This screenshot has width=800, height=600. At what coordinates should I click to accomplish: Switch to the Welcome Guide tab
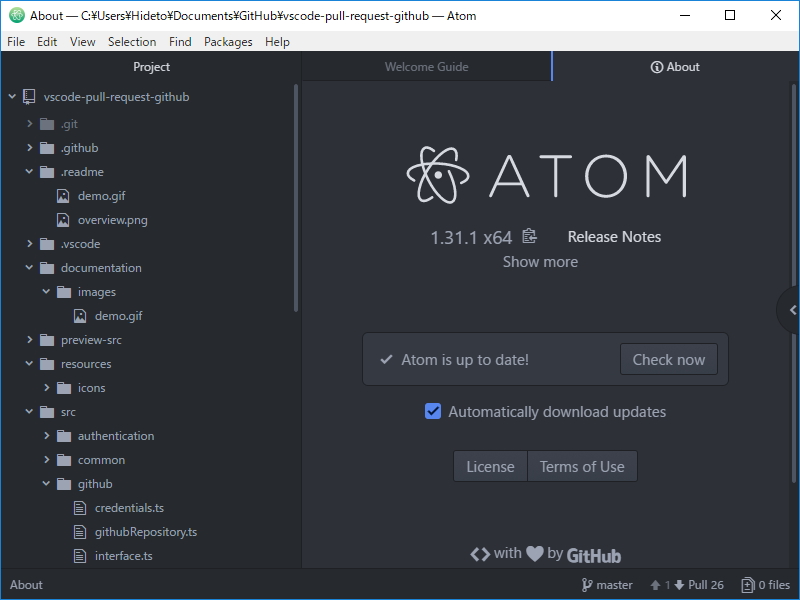coord(427,67)
